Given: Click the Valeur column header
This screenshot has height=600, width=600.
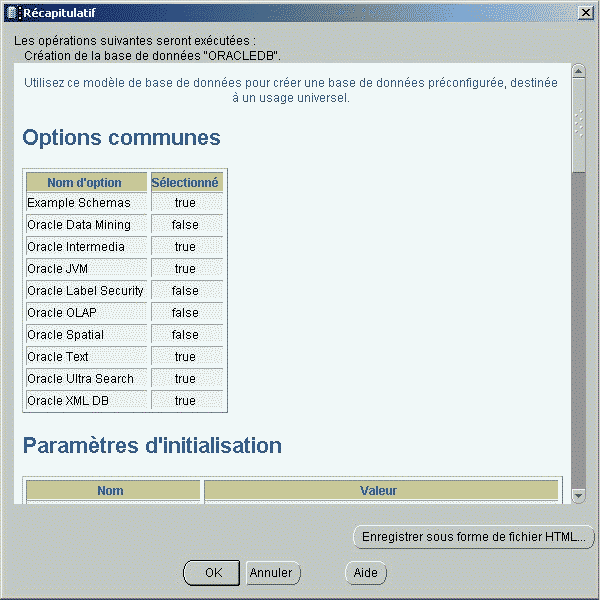Looking at the screenshot, I should click(378, 491).
